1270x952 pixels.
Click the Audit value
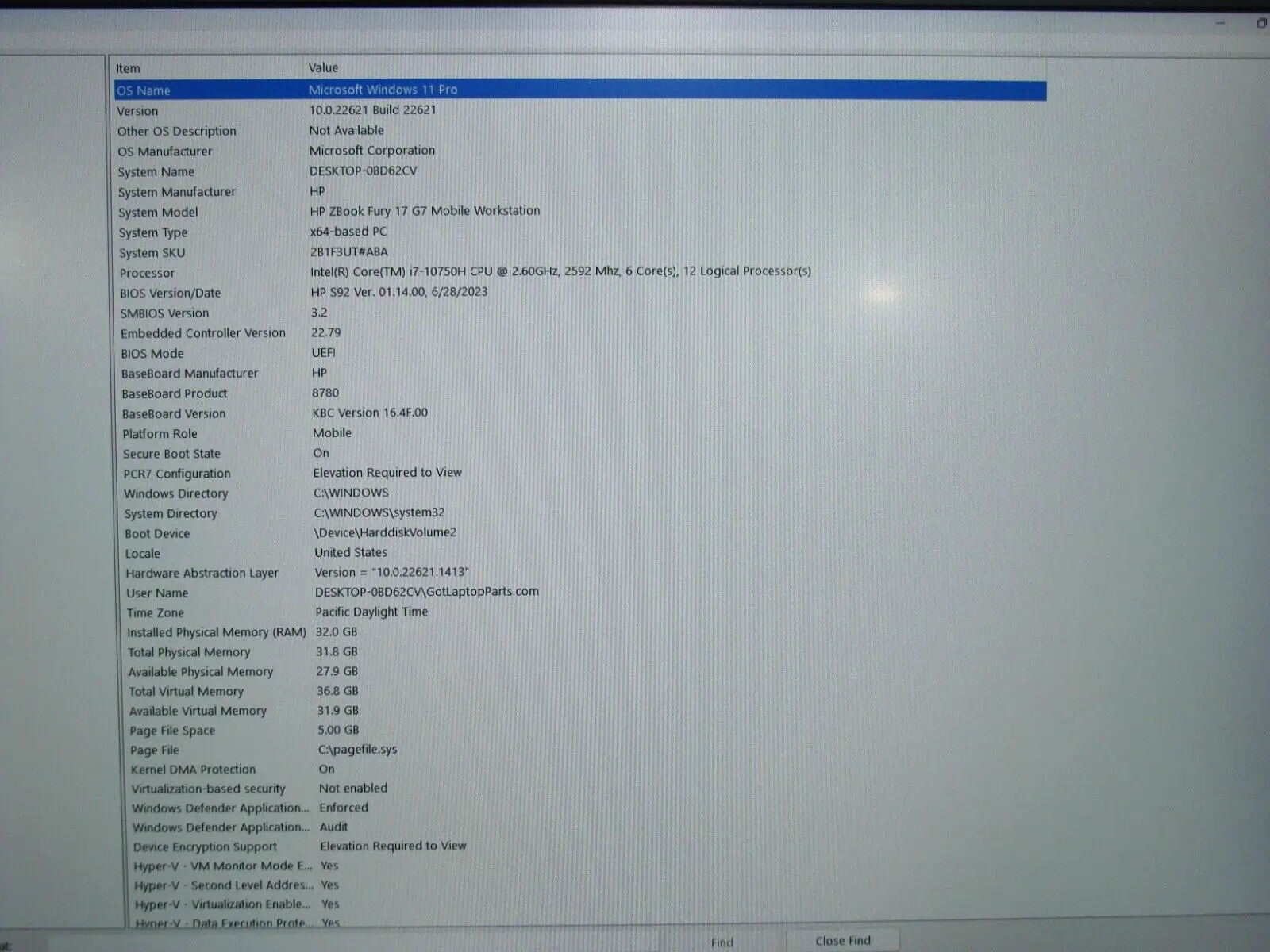click(334, 827)
